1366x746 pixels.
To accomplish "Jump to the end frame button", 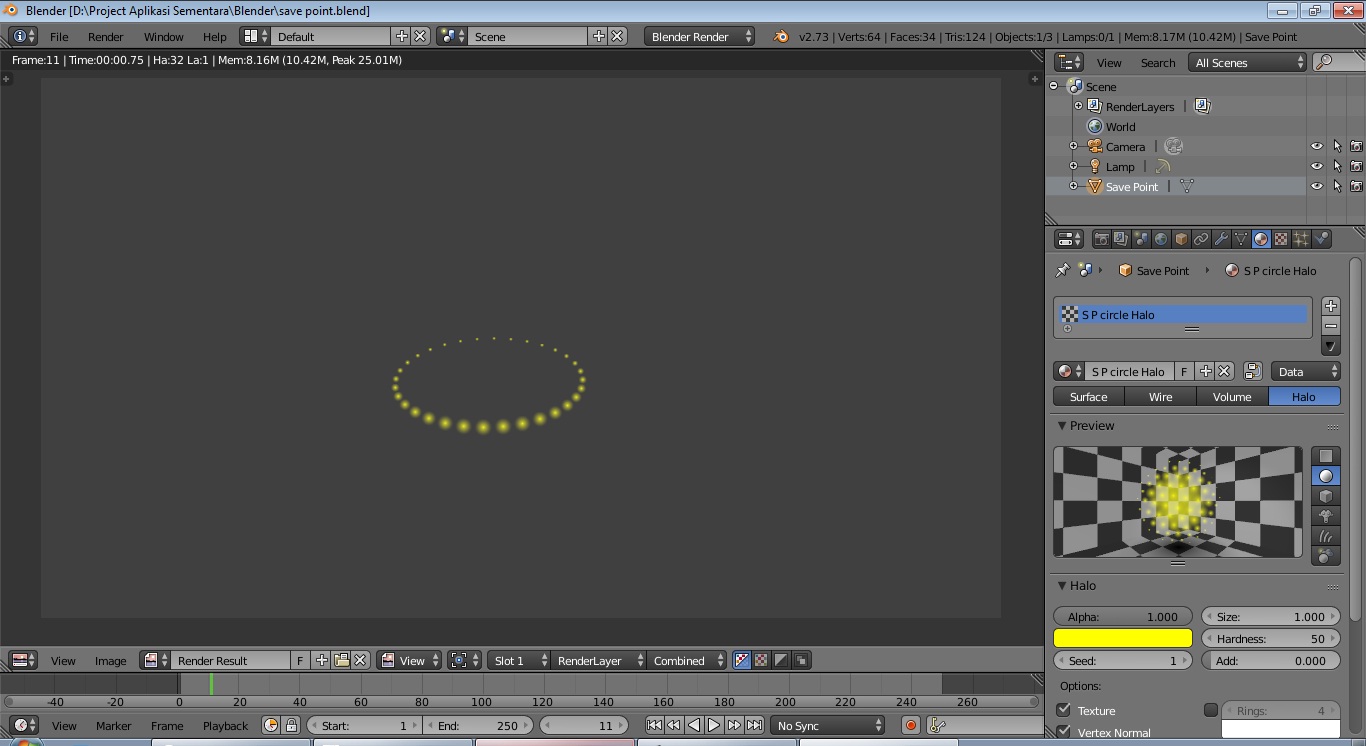I will point(755,725).
